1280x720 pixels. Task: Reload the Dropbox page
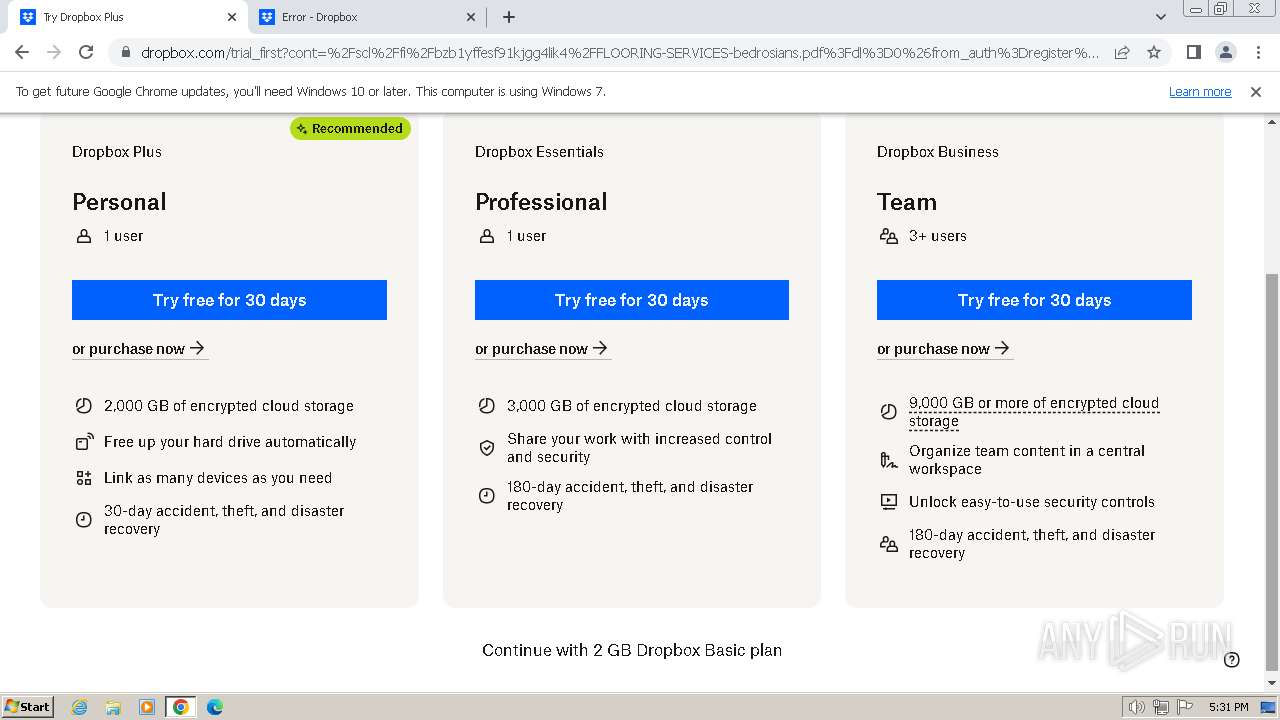(86, 52)
